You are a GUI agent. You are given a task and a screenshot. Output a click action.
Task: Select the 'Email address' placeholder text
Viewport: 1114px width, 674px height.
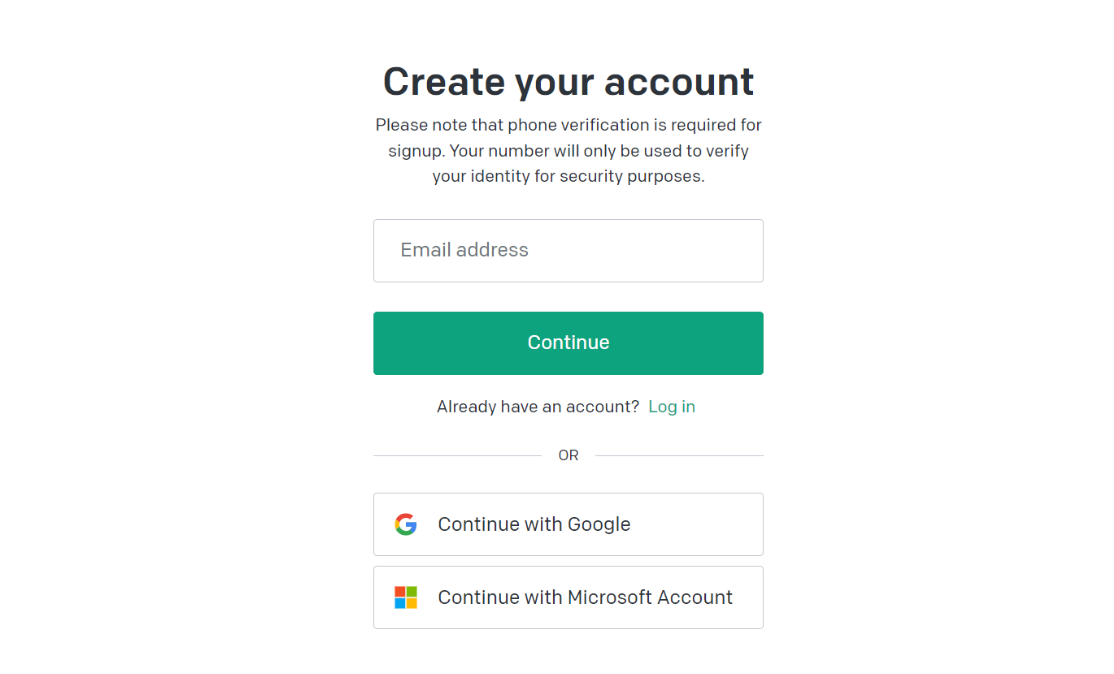[x=465, y=250]
